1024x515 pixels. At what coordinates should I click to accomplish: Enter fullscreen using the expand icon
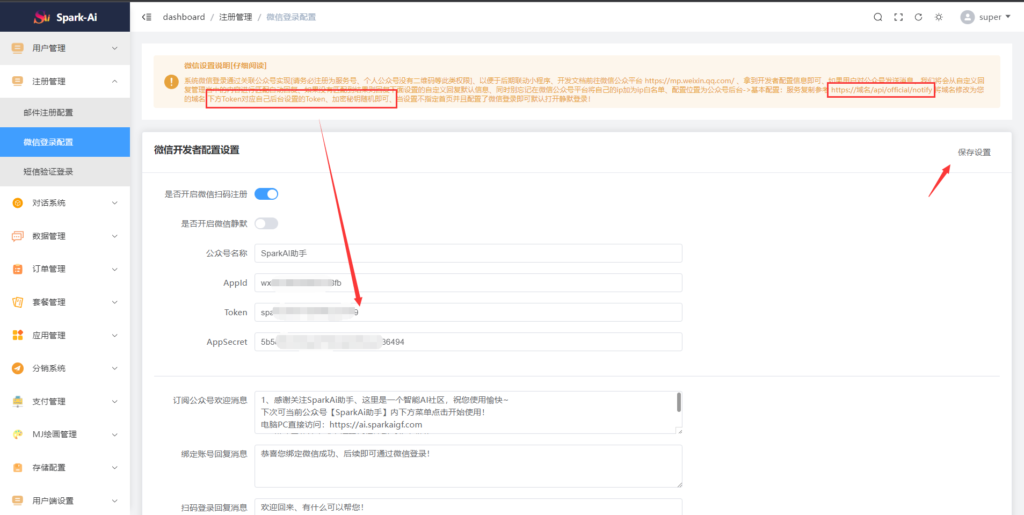pos(898,17)
